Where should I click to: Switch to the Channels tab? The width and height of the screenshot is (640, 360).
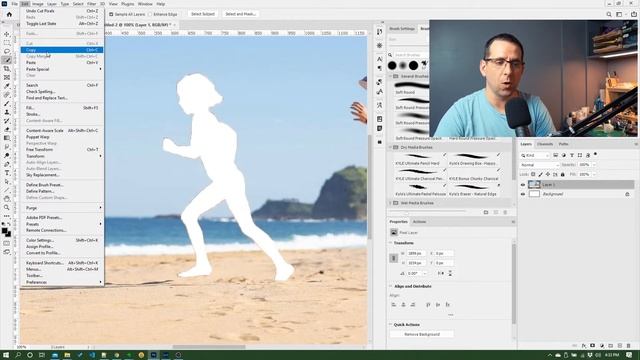[544, 144]
